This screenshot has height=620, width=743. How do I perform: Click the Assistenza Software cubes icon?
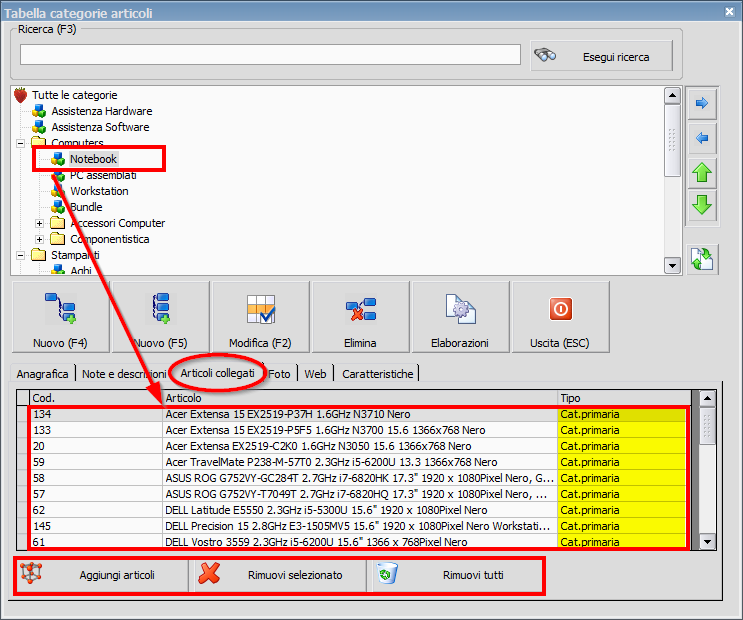click(x=39, y=127)
